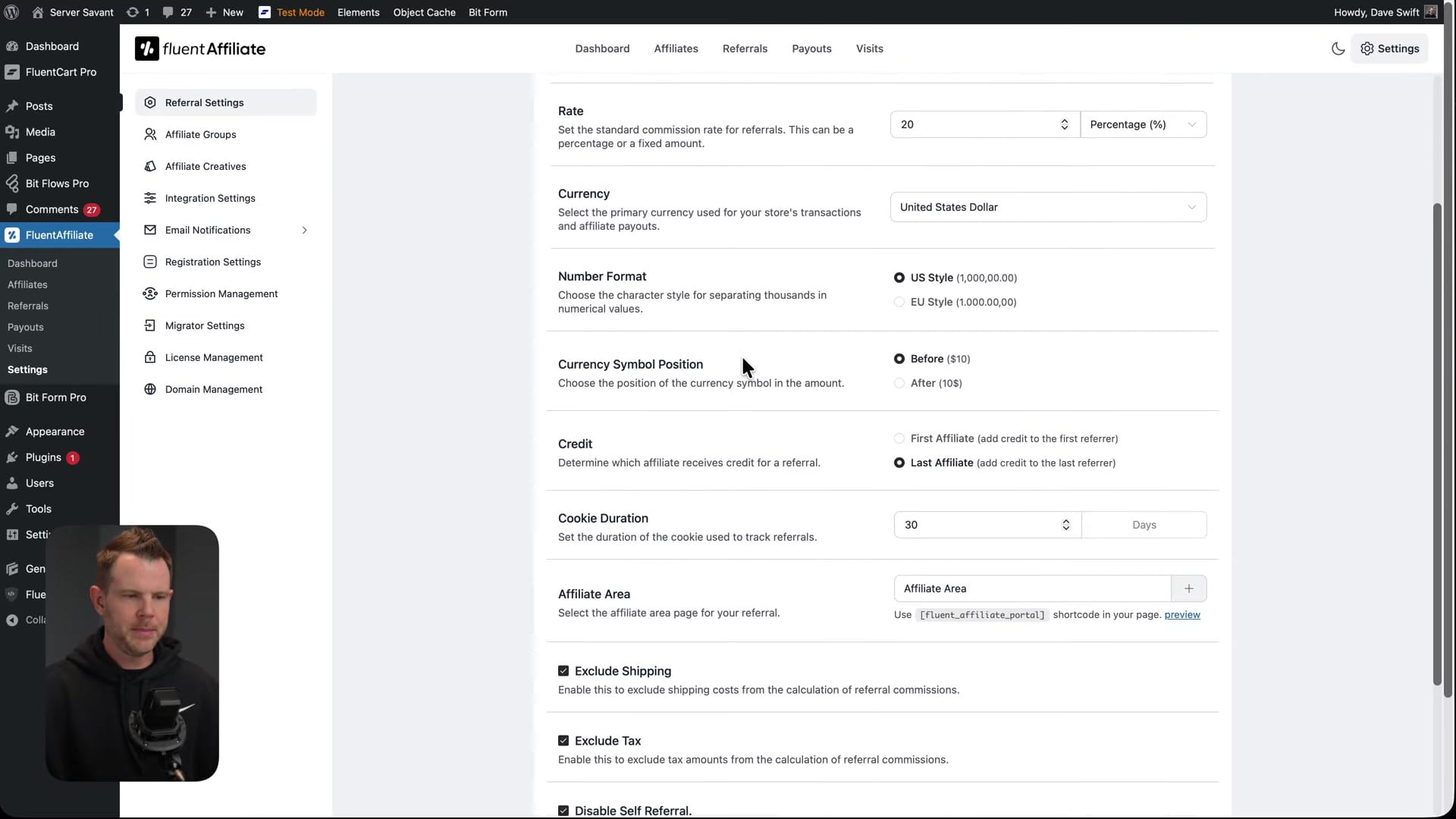Viewport: 1456px width, 819px height.
Task: Click New in the admin bar
Action: coord(224,12)
